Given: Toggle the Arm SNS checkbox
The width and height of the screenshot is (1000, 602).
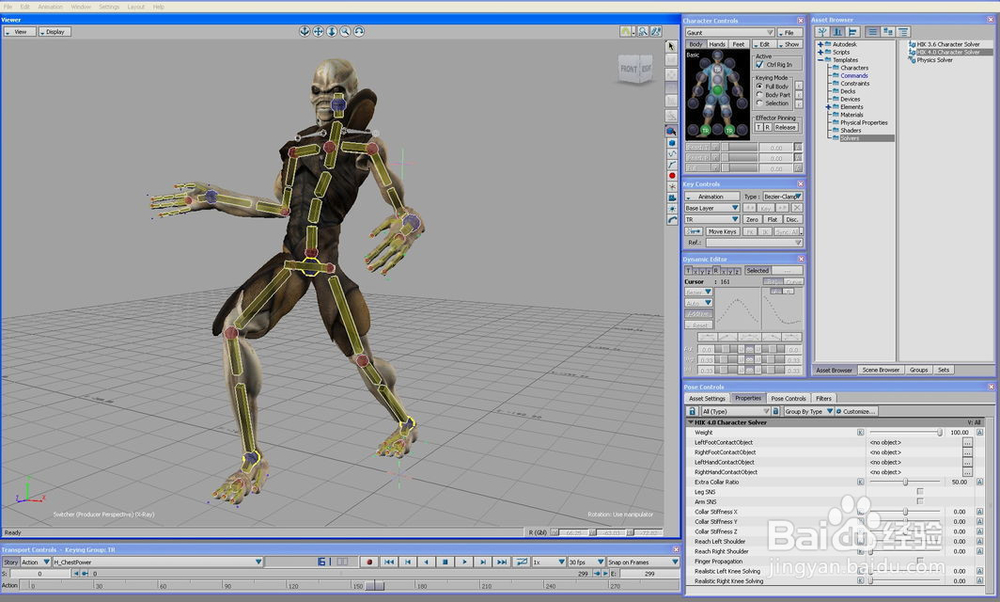Looking at the screenshot, I should (x=920, y=501).
